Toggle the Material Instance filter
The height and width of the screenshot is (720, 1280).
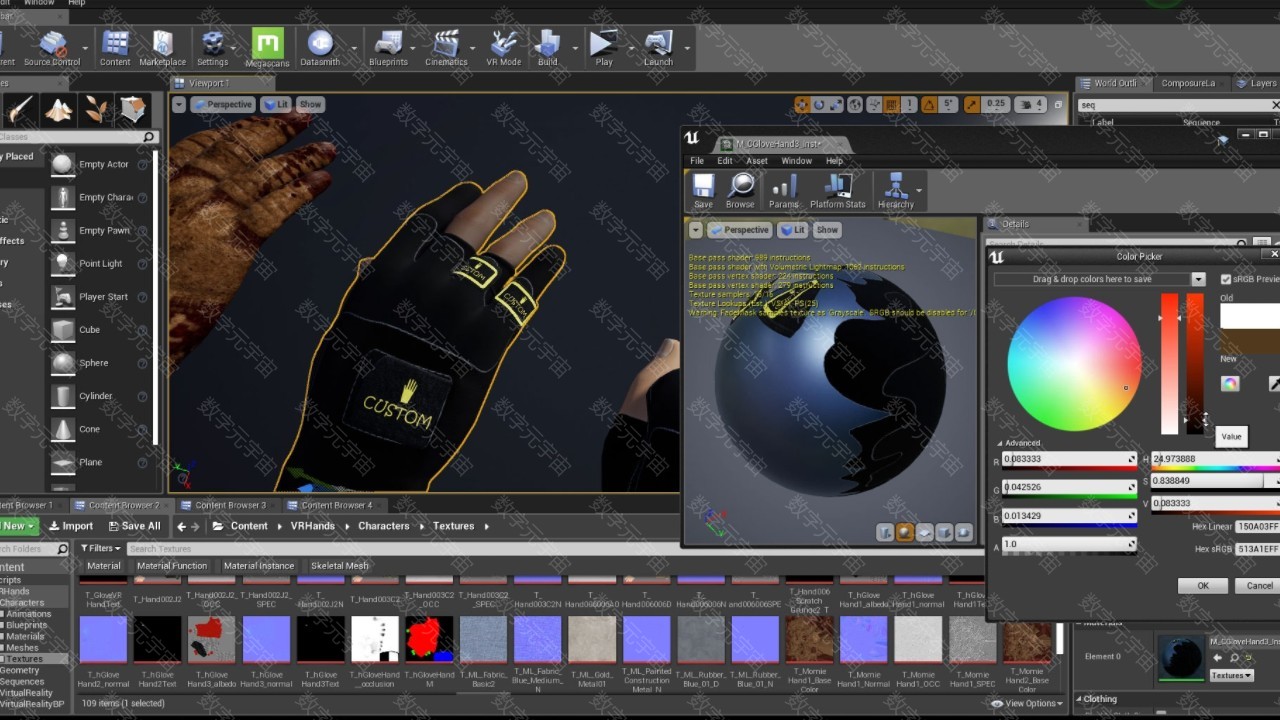click(x=259, y=566)
